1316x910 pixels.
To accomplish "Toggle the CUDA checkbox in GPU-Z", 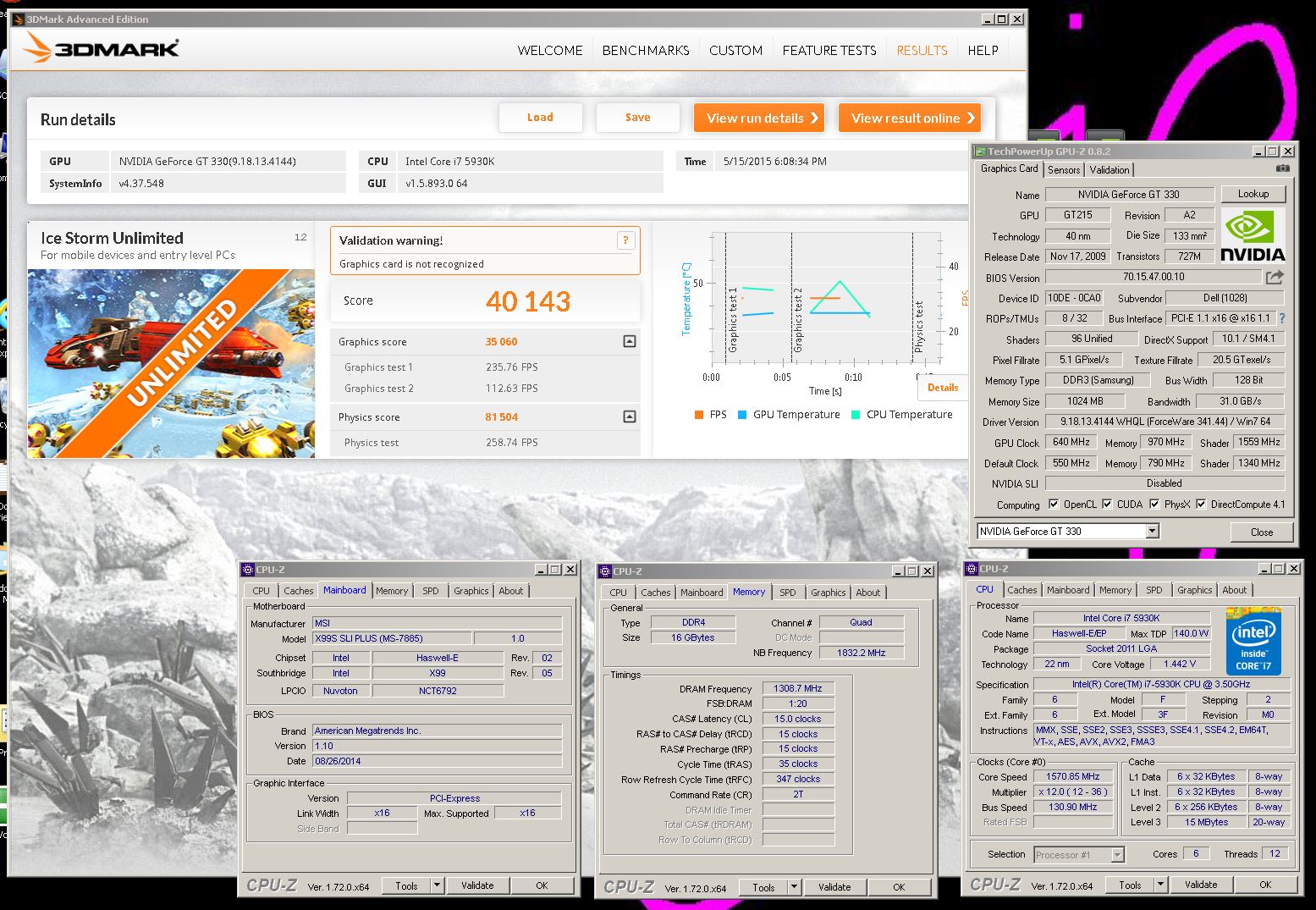I will pyautogui.click(x=1107, y=504).
